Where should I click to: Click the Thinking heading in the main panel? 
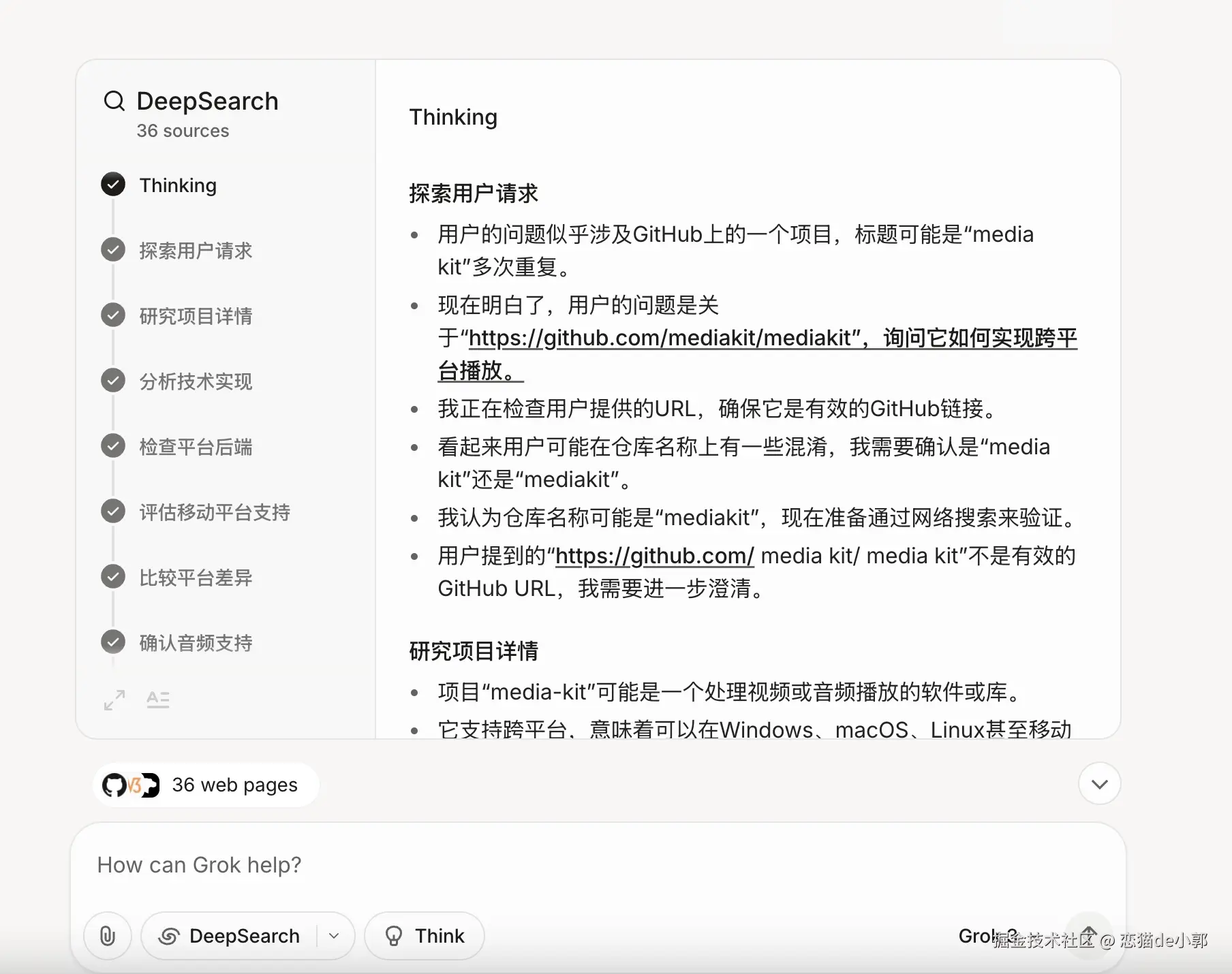pos(453,117)
